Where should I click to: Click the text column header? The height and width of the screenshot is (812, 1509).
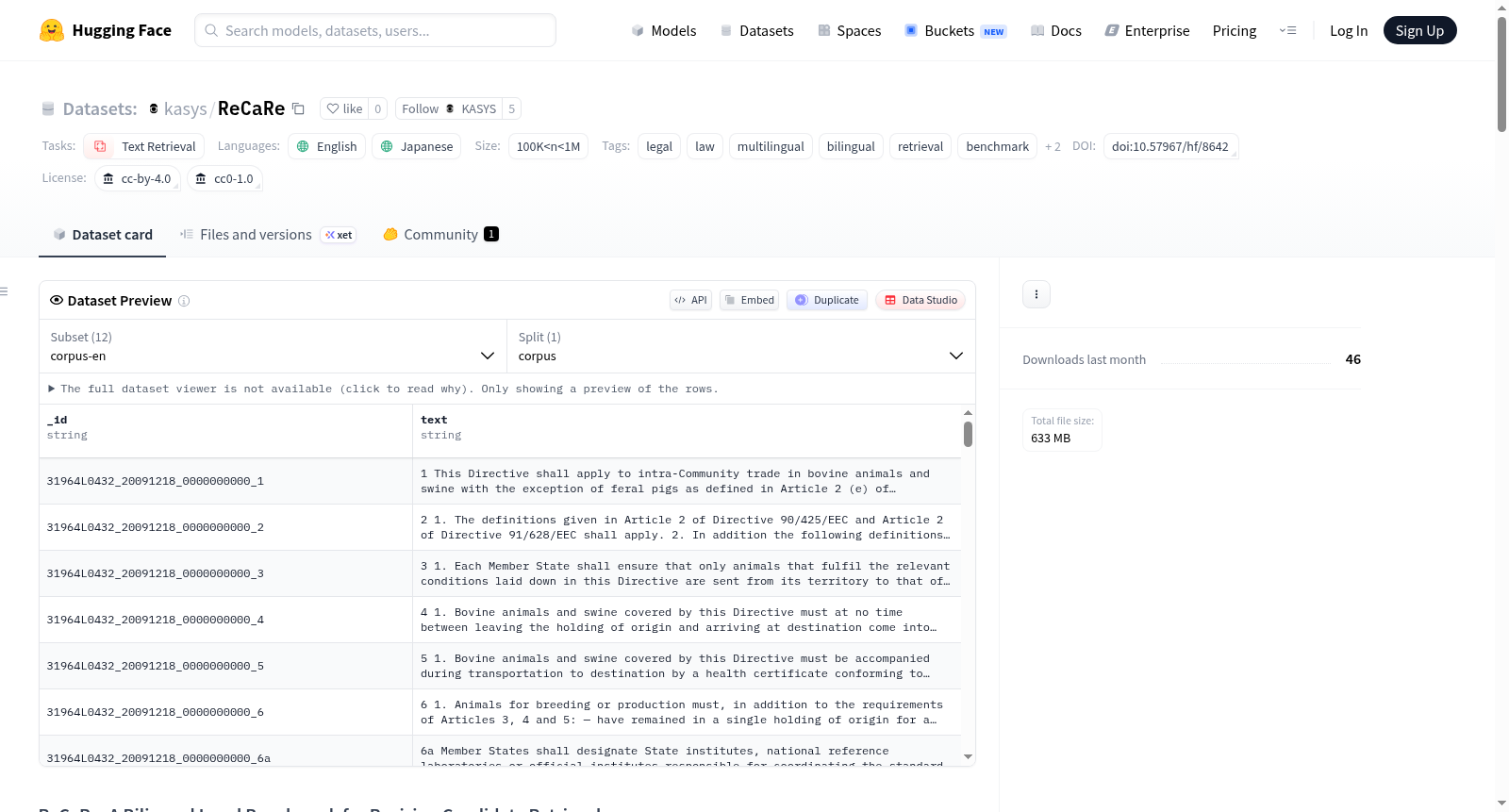coord(687,431)
